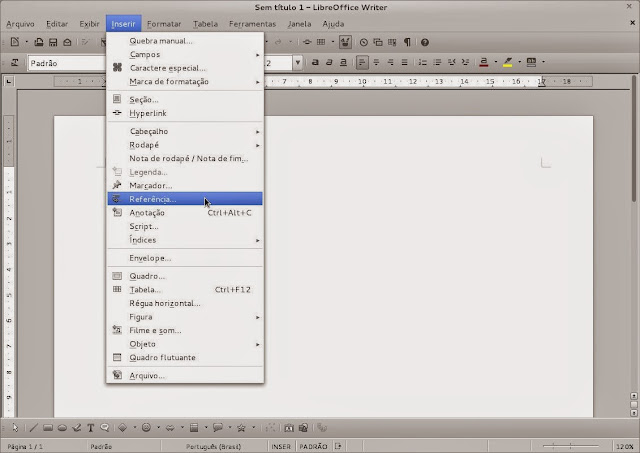Adjust the zoom slider in status bar

coord(570,446)
